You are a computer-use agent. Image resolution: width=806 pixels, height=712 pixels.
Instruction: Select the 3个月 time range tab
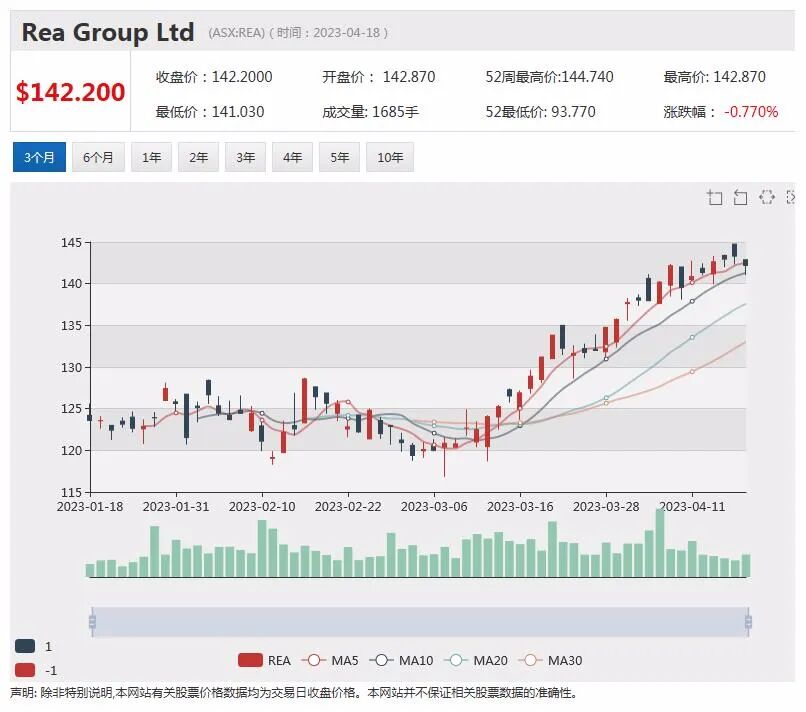tap(39, 157)
